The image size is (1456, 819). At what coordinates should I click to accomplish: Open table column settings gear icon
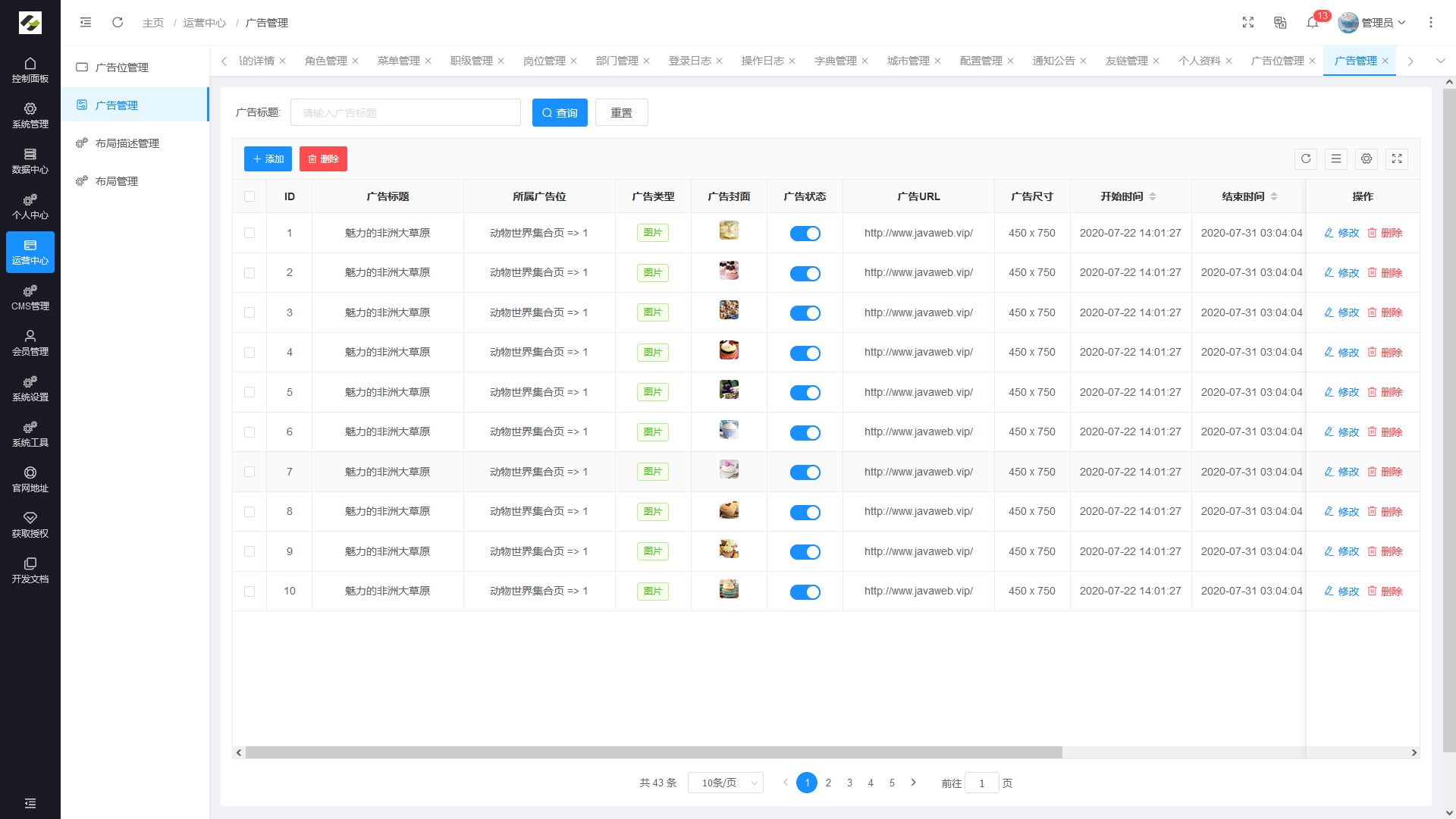[x=1367, y=159]
